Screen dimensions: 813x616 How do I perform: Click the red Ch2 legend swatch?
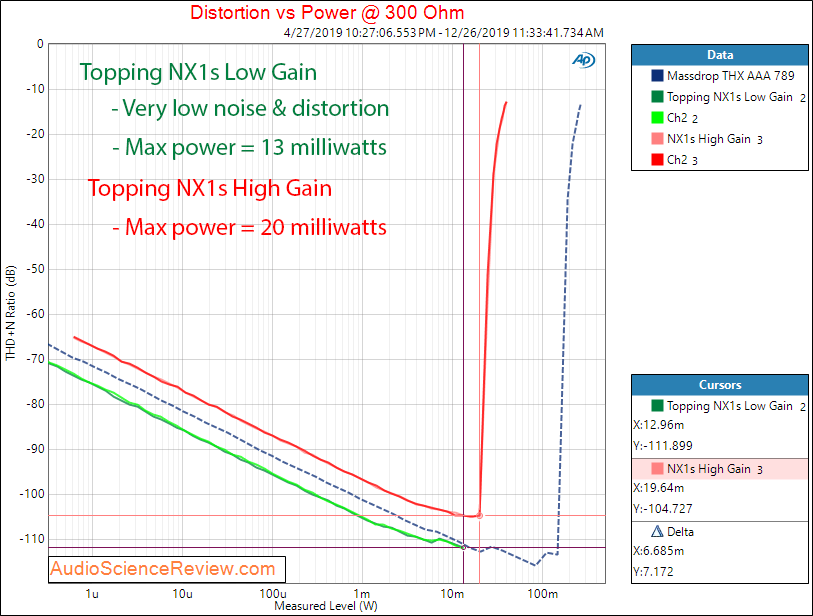coord(657,159)
